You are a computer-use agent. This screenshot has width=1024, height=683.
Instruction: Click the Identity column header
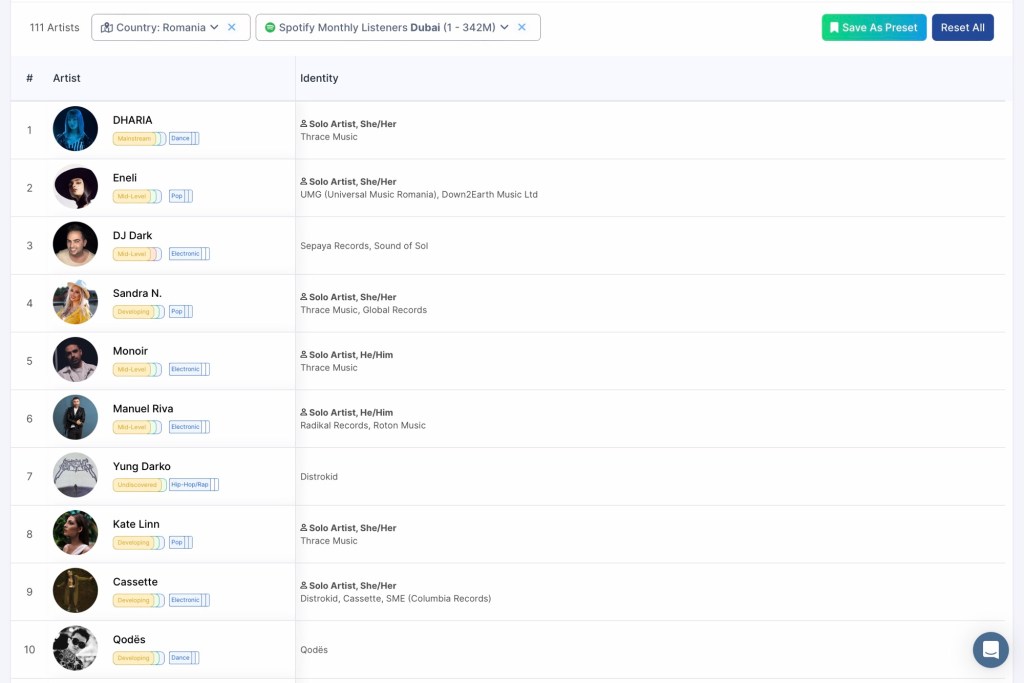319,78
